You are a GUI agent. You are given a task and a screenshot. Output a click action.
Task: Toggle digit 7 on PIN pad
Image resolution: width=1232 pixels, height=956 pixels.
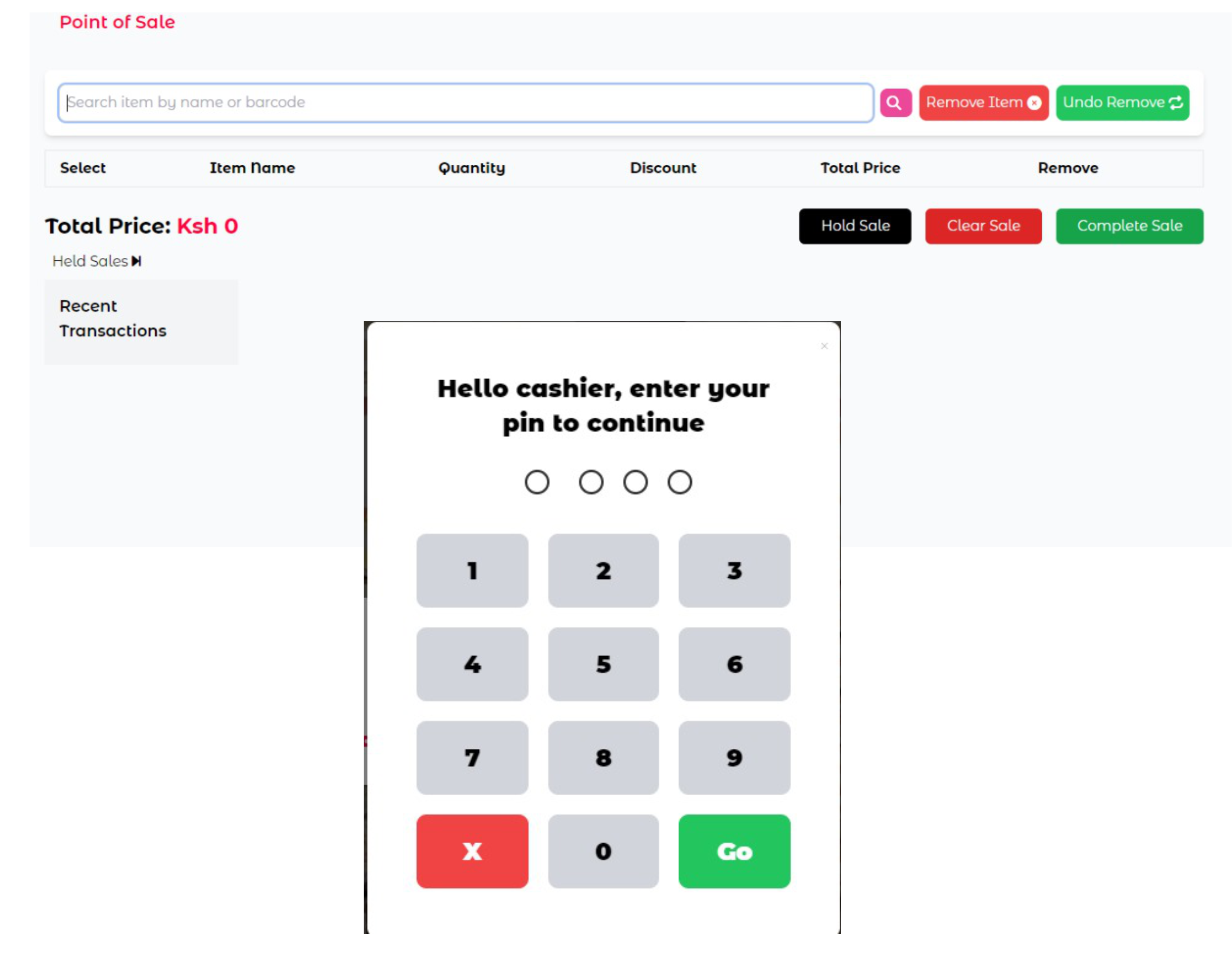(471, 757)
